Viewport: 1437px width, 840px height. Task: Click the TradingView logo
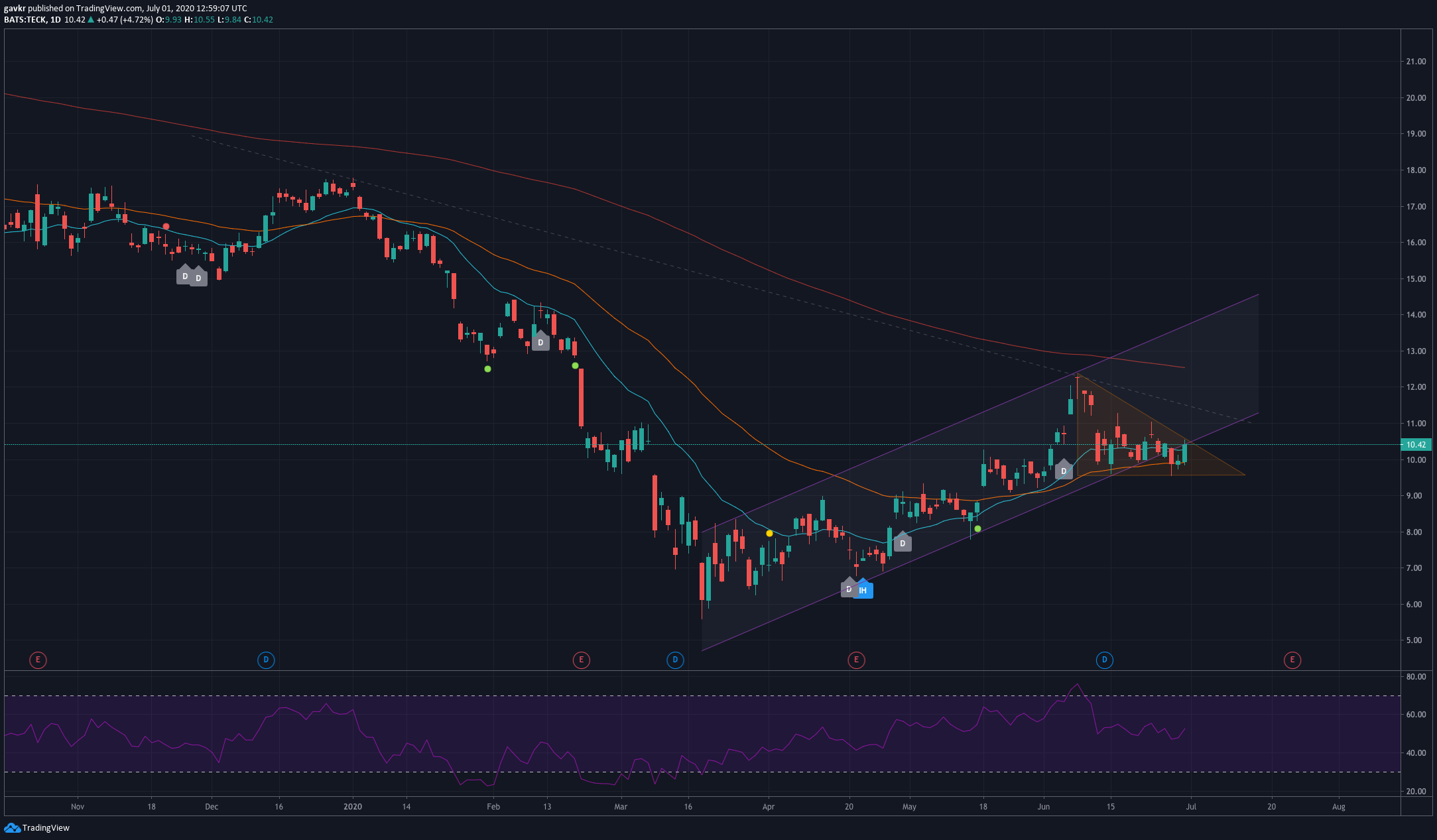click(37, 827)
